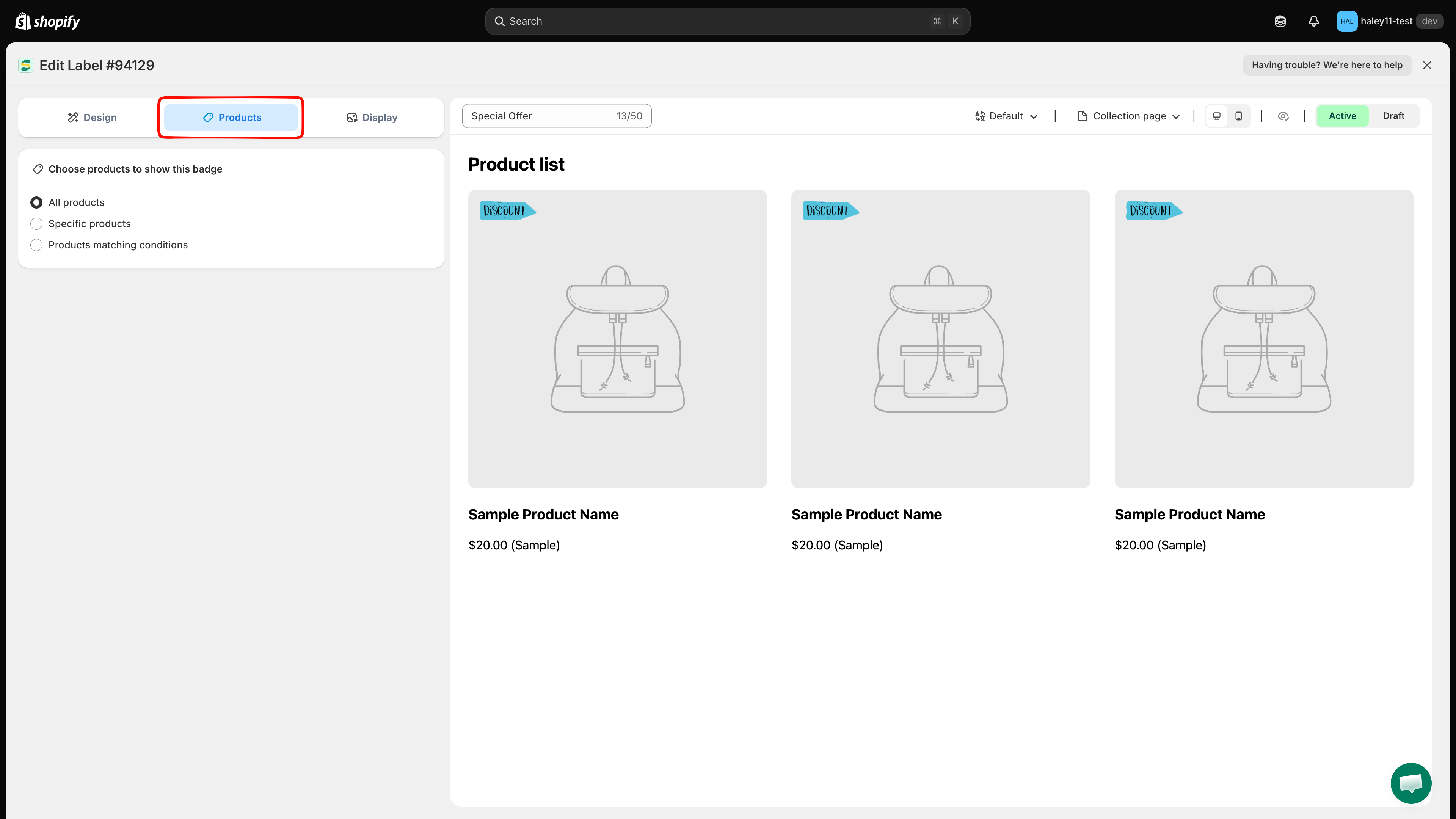This screenshot has height=819, width=1456.
Task: Click the second product's DISCOUNT badge
Action: 831,210
